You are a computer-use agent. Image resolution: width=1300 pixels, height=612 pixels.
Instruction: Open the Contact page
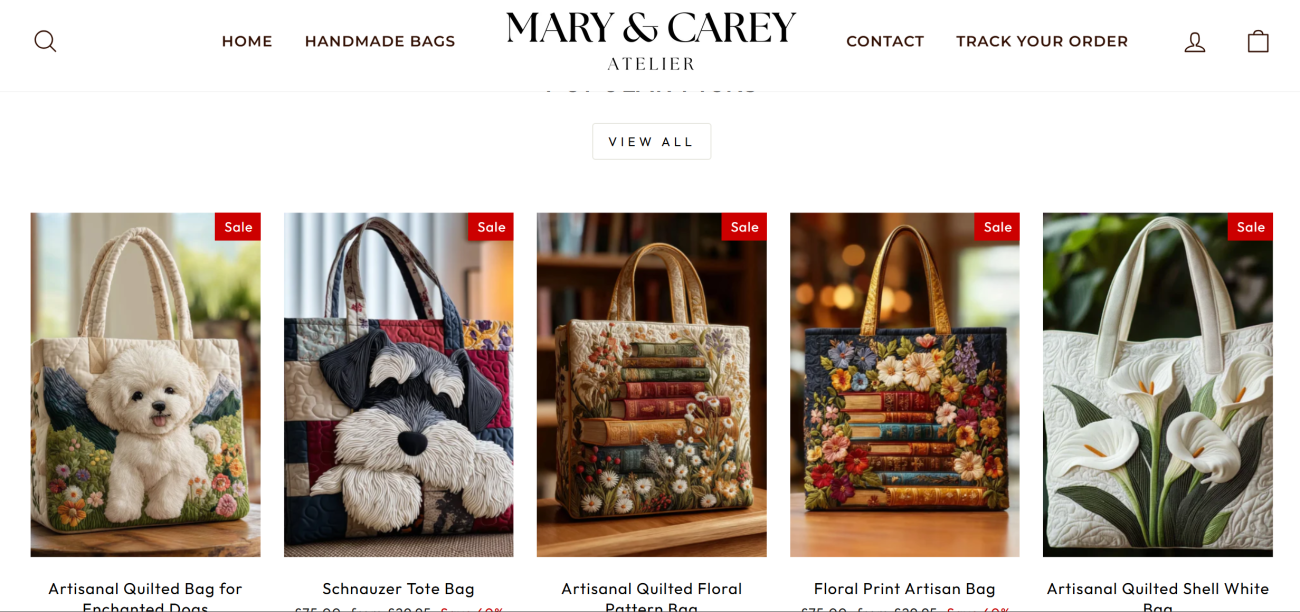click(x=885, y=41)
